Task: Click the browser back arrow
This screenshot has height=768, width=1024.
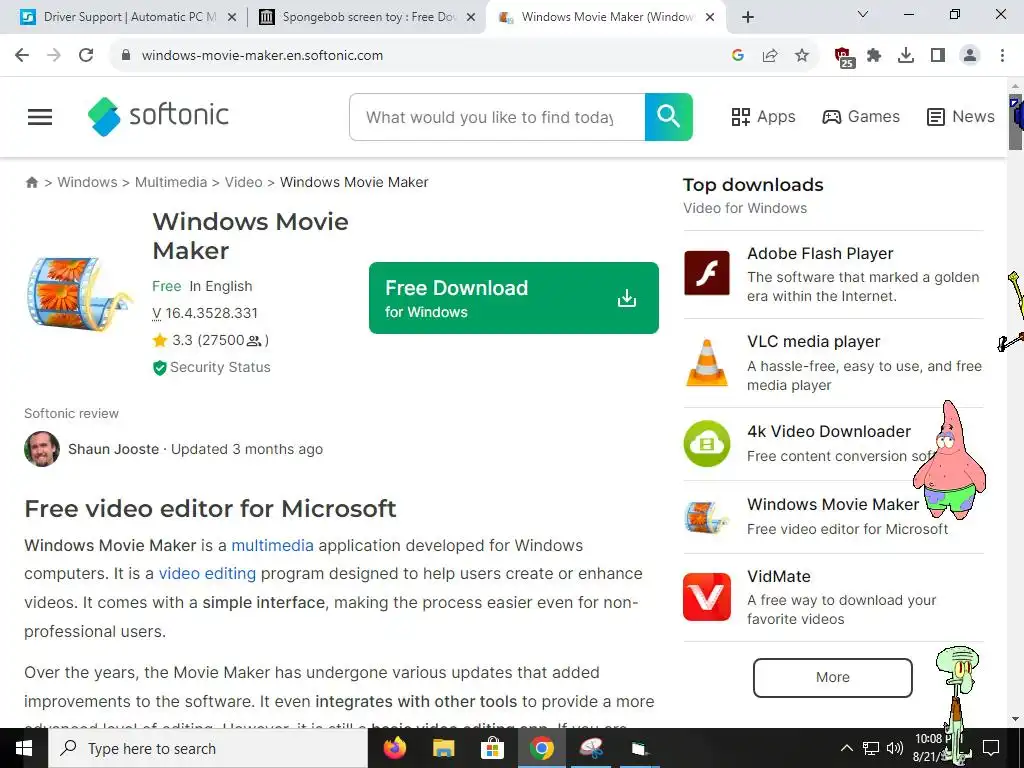Action: click(x=22, y=55)
